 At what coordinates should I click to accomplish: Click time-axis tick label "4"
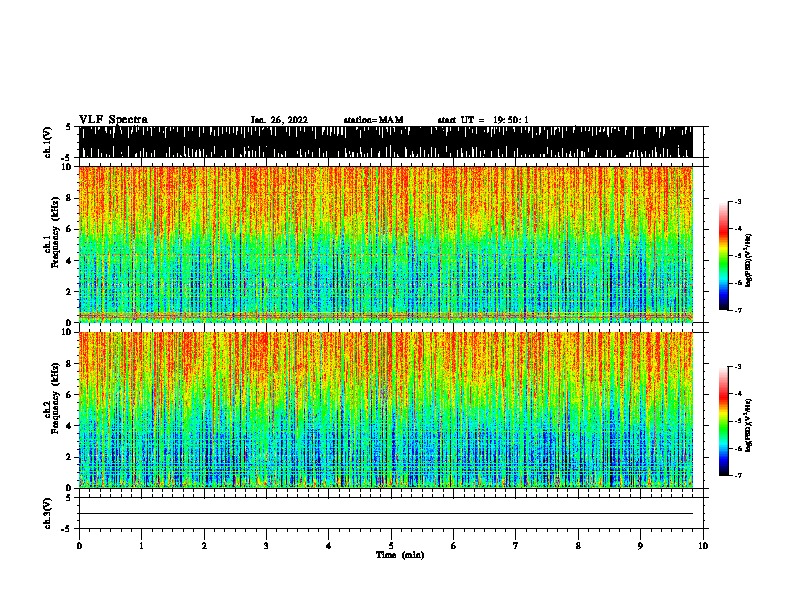pyautogui.click(x=329, y=546)
